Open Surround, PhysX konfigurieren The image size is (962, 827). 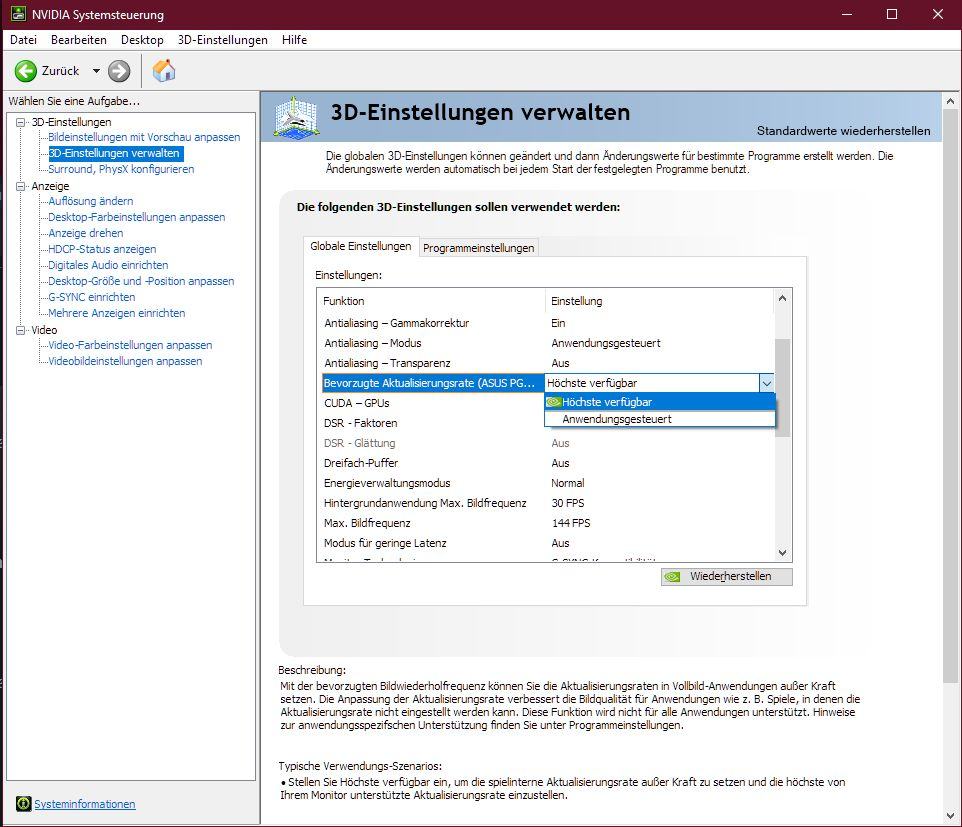point(121,169)
